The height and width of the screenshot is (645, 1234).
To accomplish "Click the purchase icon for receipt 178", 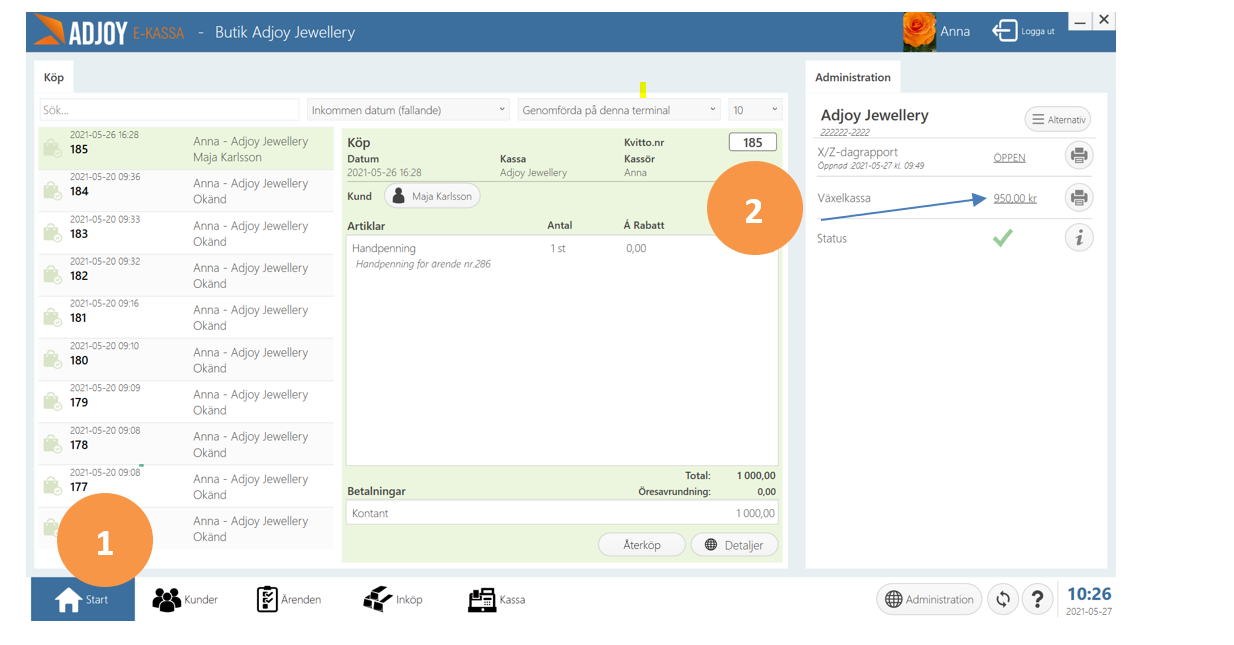I will (52, 444).
